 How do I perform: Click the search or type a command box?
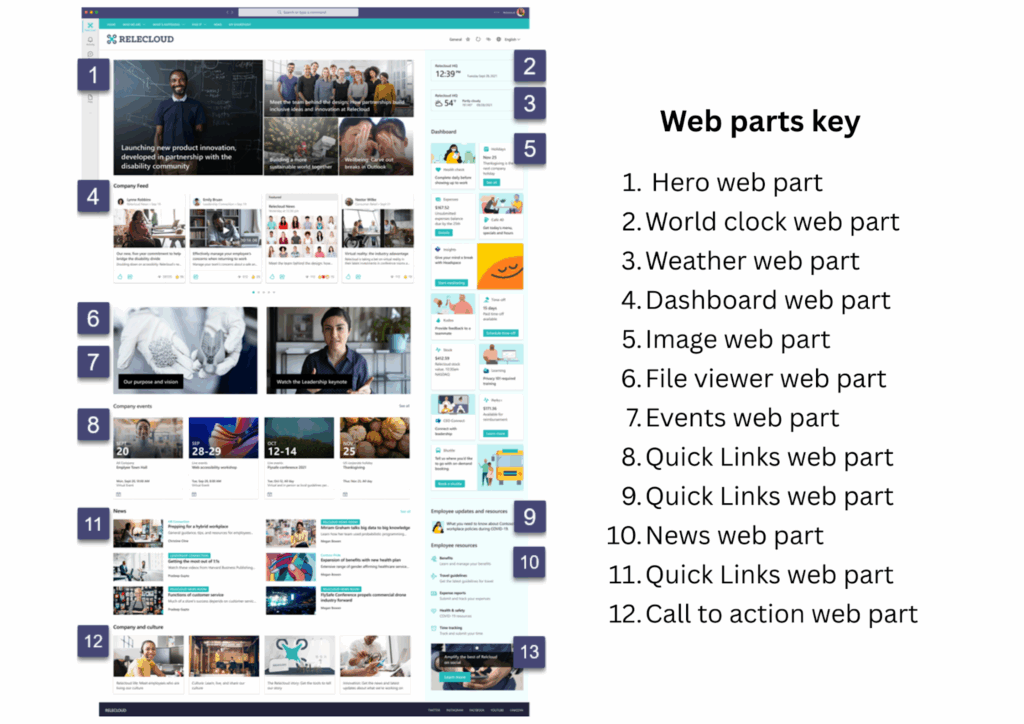tap(298, 12)
